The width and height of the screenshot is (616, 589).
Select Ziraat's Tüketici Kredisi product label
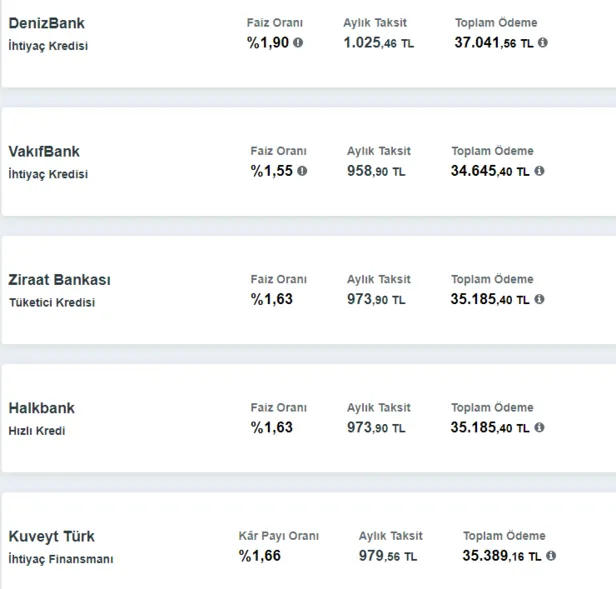click(x=52, y=303)
